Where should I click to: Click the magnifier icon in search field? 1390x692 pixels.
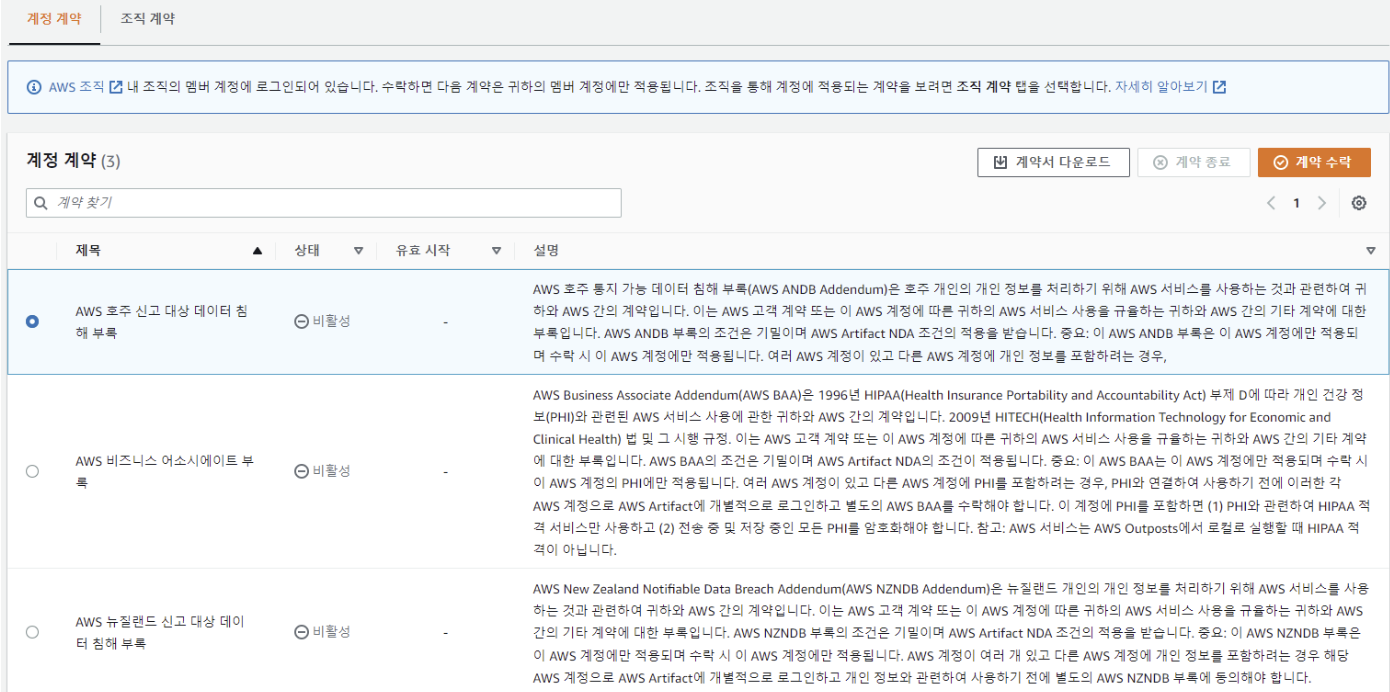[x=41, y=203]
